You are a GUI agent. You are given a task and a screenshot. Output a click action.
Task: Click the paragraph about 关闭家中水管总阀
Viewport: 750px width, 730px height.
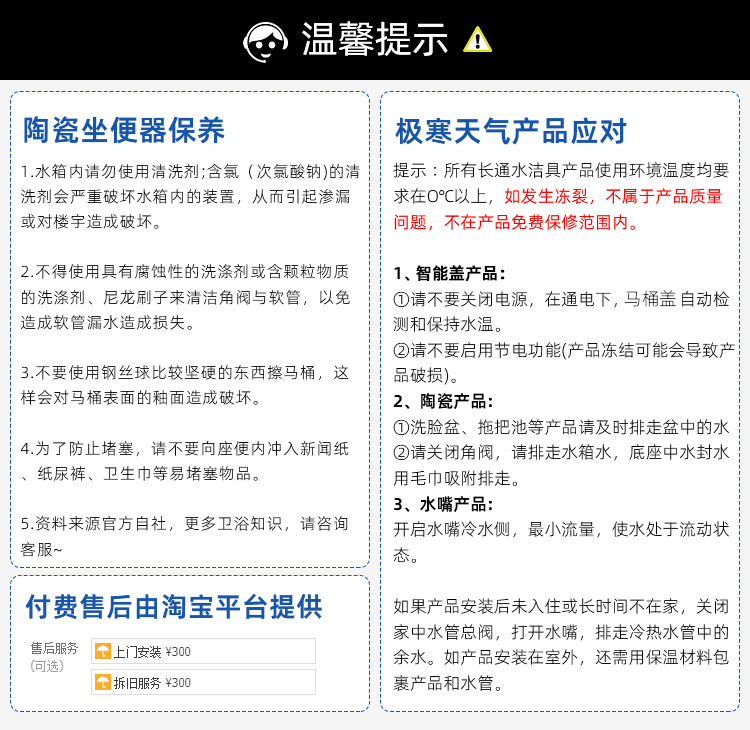point(561,645)
